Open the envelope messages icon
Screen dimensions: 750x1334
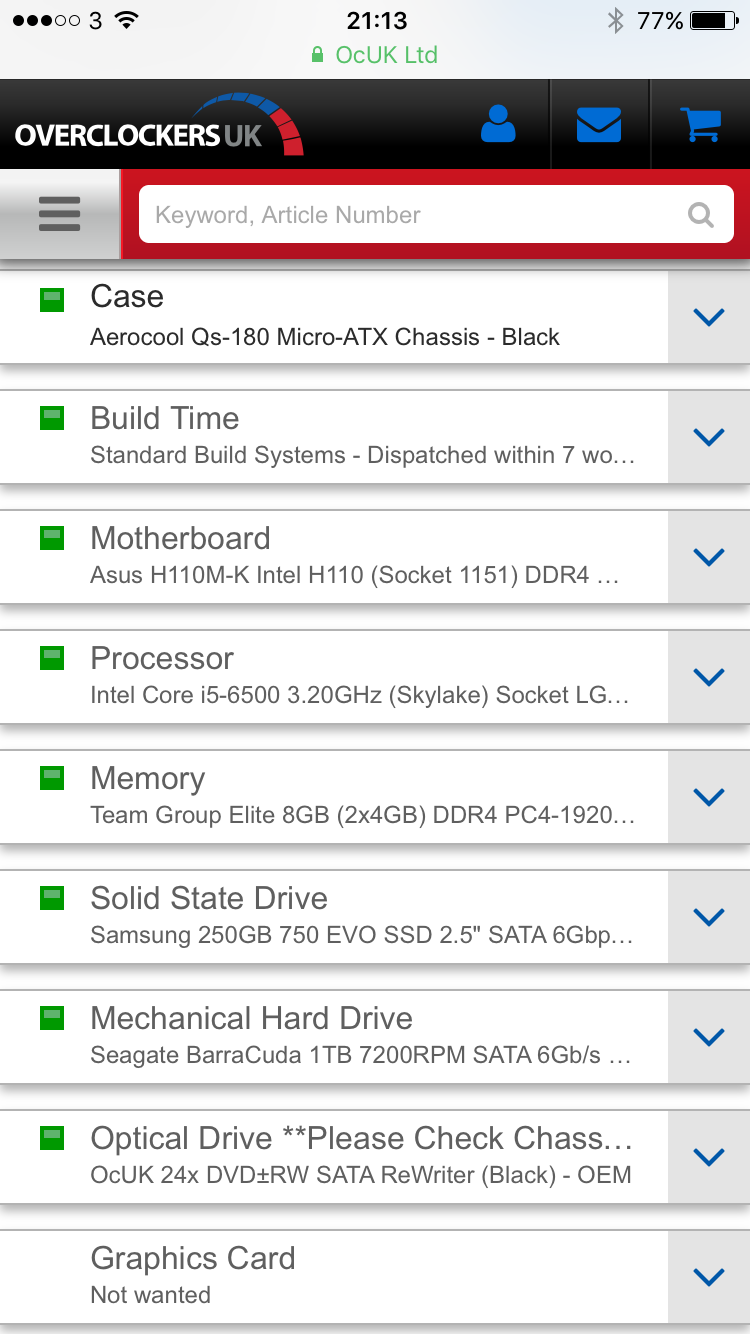point(599,124)
